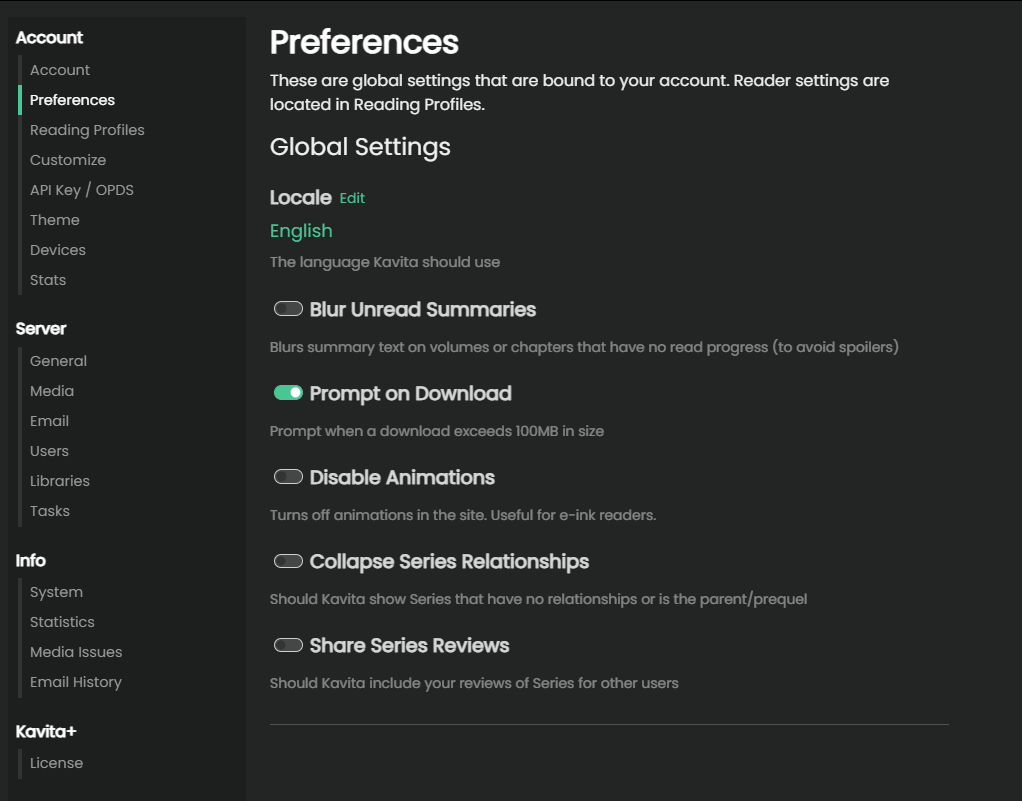Screen dimensions: 1022x801
Task: Select API Key / OPDS in sidebar
Action: click(82, 190)
